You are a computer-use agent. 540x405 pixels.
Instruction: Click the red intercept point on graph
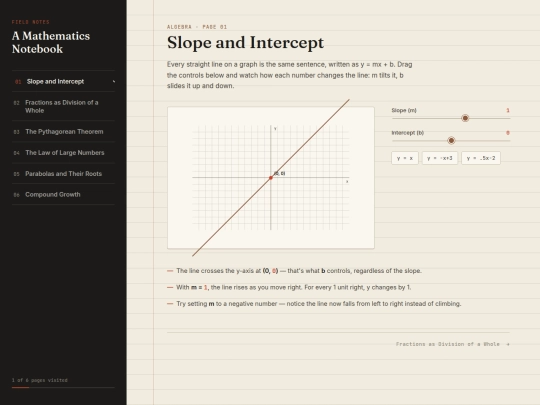click(x=271, y=178)
